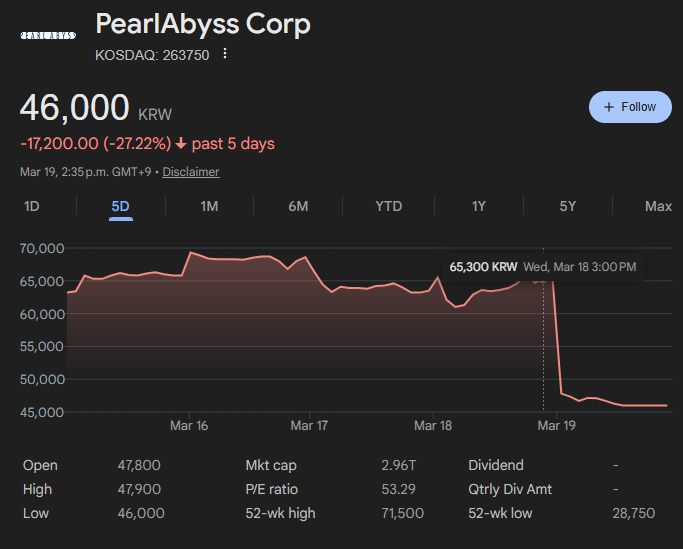Click the red down arrow price indicator

click(x=179, y=144)
